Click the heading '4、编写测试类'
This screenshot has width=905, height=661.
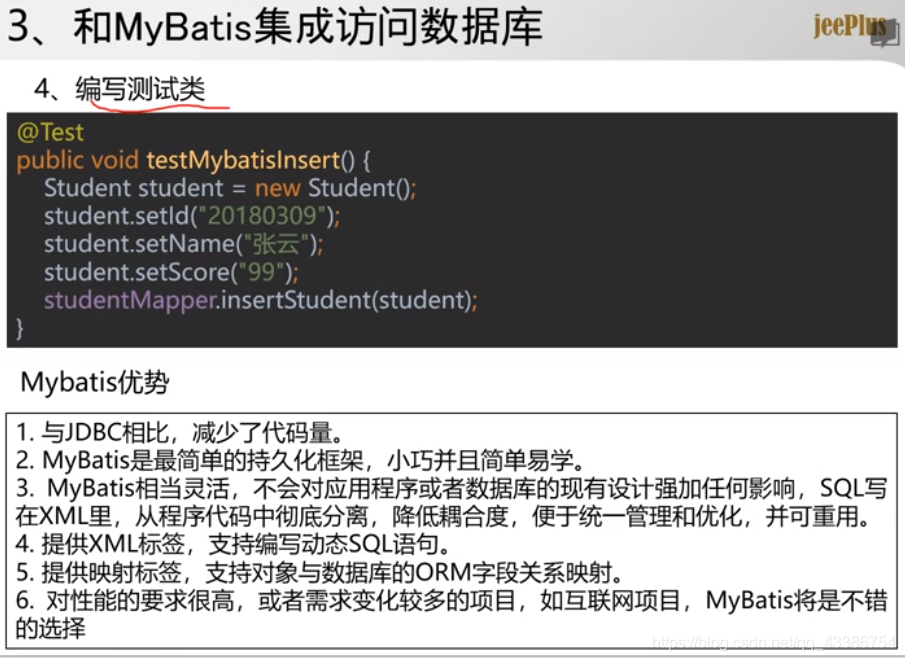pyautogui.click(x=119, y=89)
